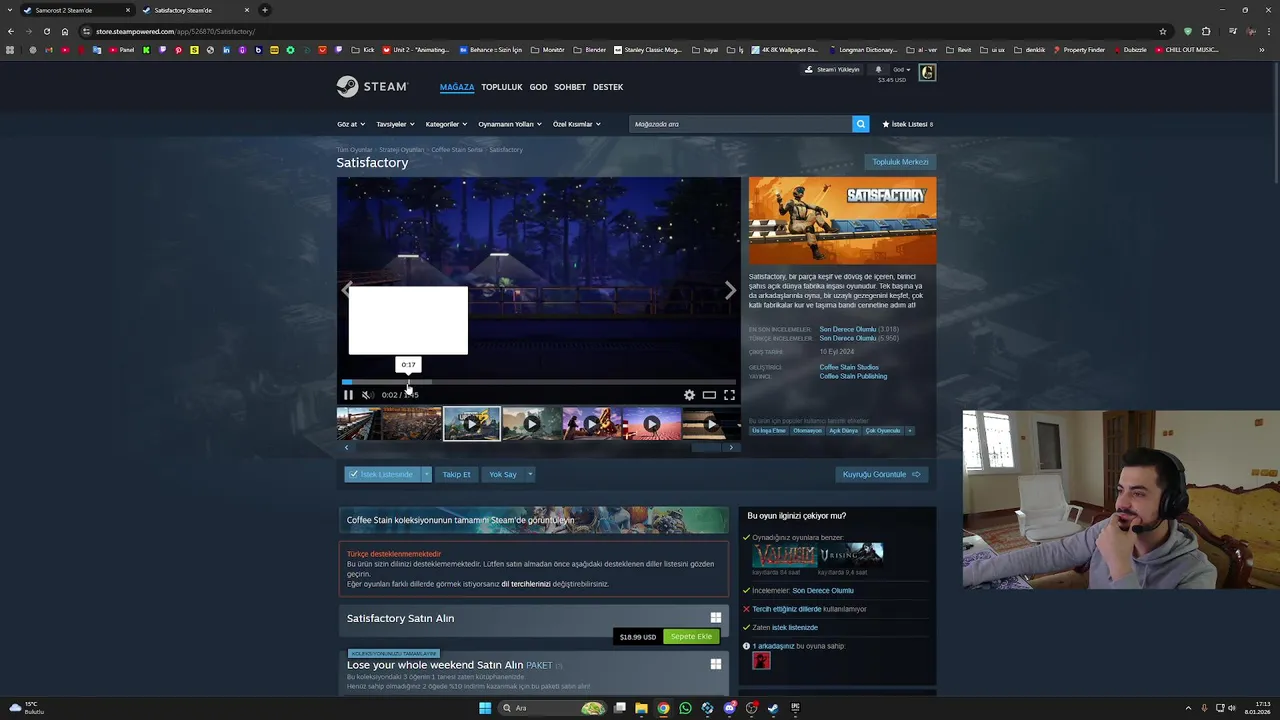
Task: Click Steam'i Yükleyin install button
Action: tap(833, 70)
